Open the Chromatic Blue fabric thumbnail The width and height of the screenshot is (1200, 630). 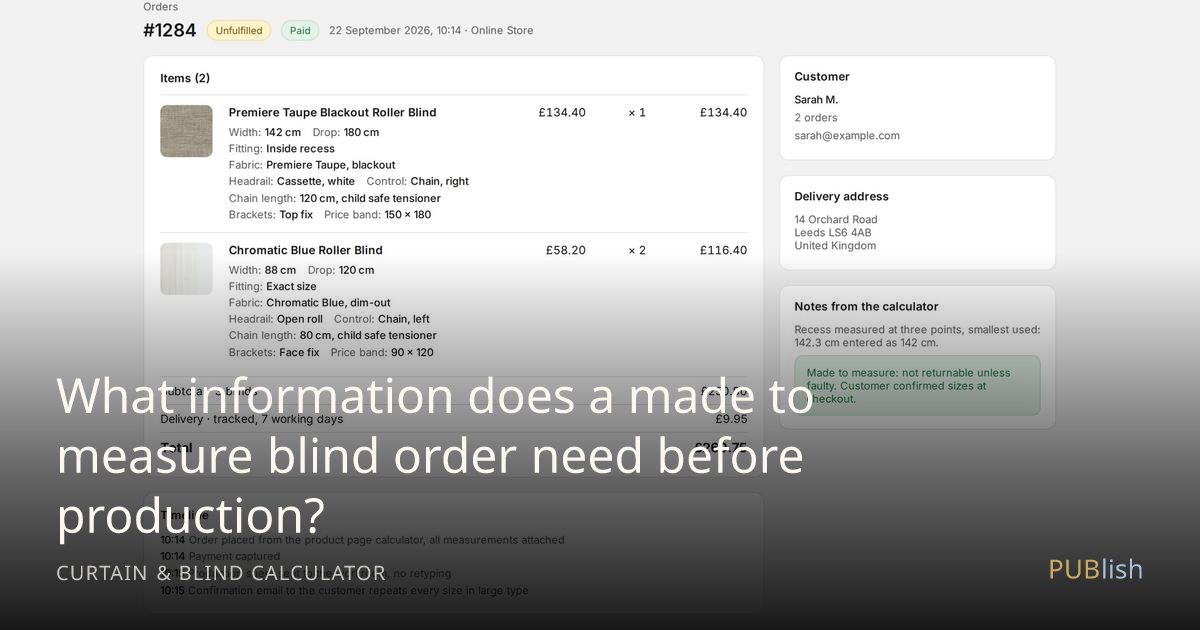[x=186, y=269]
